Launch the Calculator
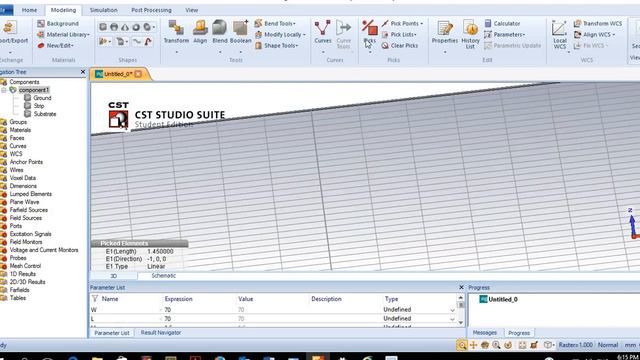 [502, 24]
